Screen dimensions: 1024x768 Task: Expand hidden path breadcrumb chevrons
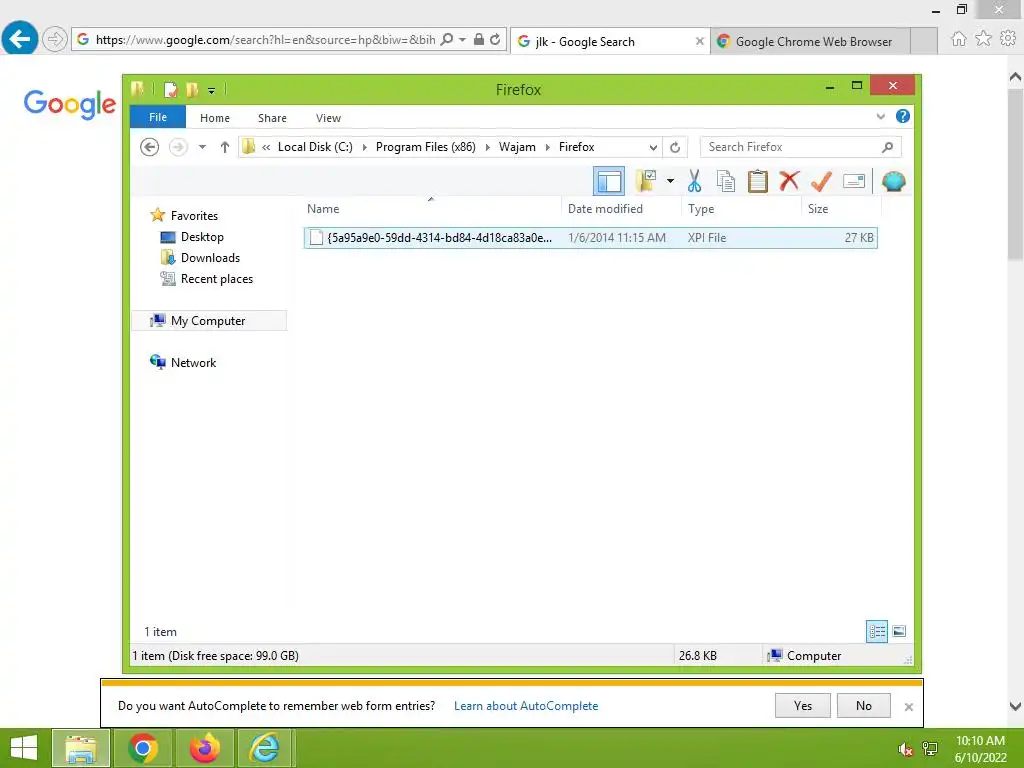click(x=266, y=148)
